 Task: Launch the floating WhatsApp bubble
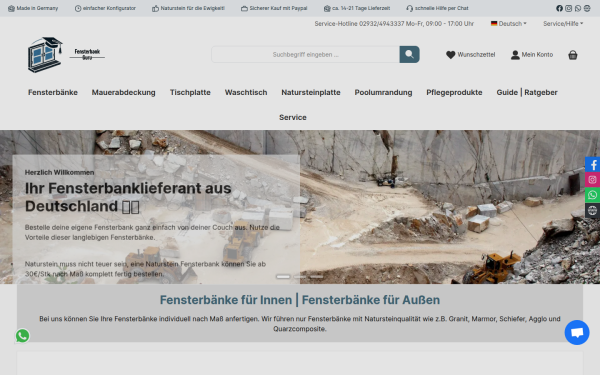(x=23, y=336)
